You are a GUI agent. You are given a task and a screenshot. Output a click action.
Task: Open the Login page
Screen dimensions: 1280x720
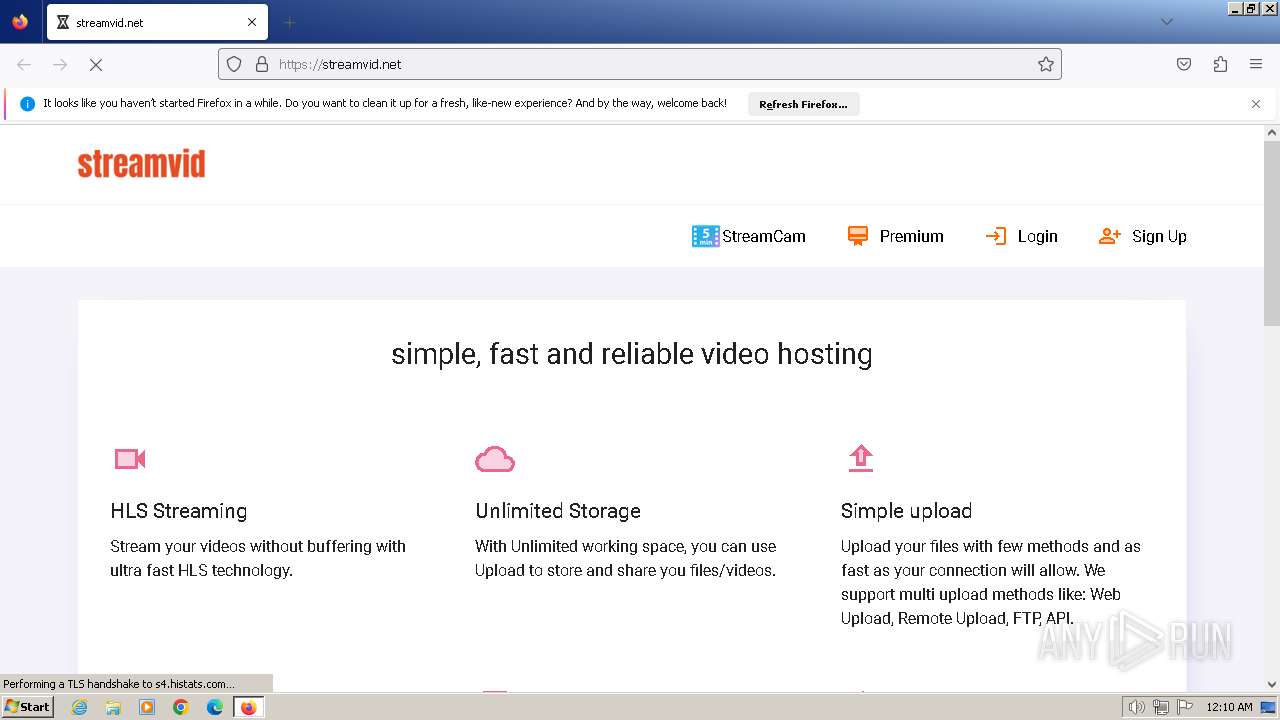pyautogui.click(x=1021, y=236)
